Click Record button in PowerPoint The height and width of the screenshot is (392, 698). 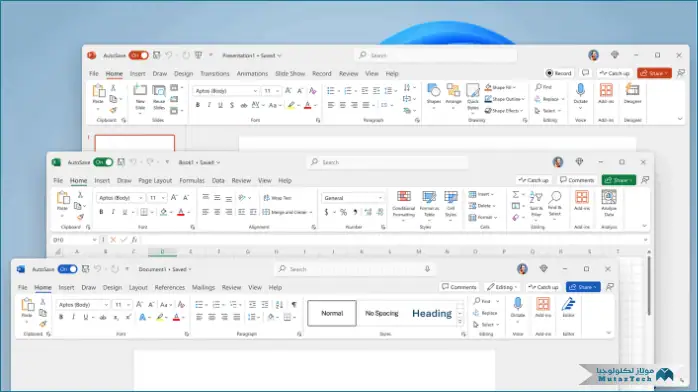click(558, 73)
